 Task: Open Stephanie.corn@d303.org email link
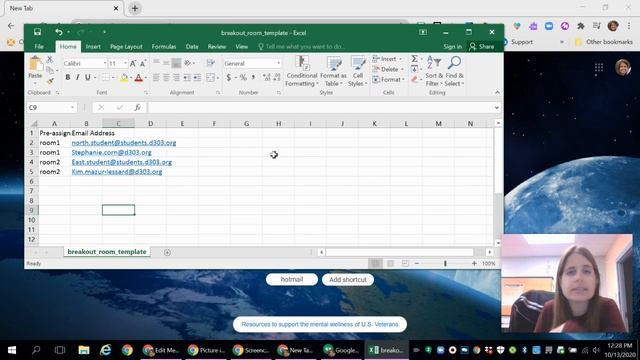point(111,152)
